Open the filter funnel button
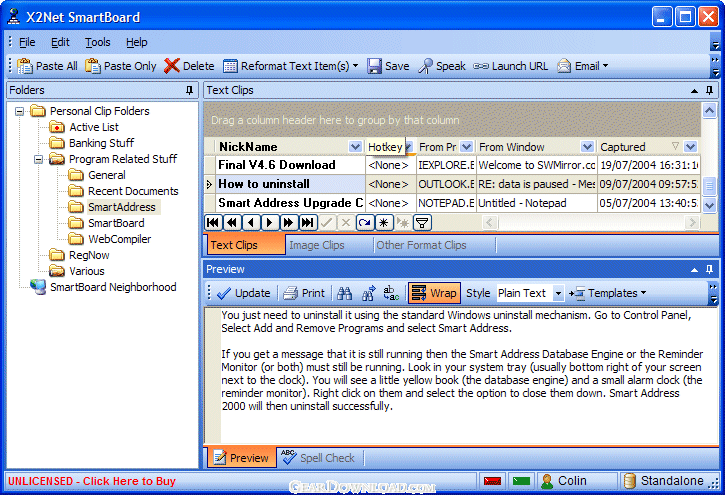 422,223
